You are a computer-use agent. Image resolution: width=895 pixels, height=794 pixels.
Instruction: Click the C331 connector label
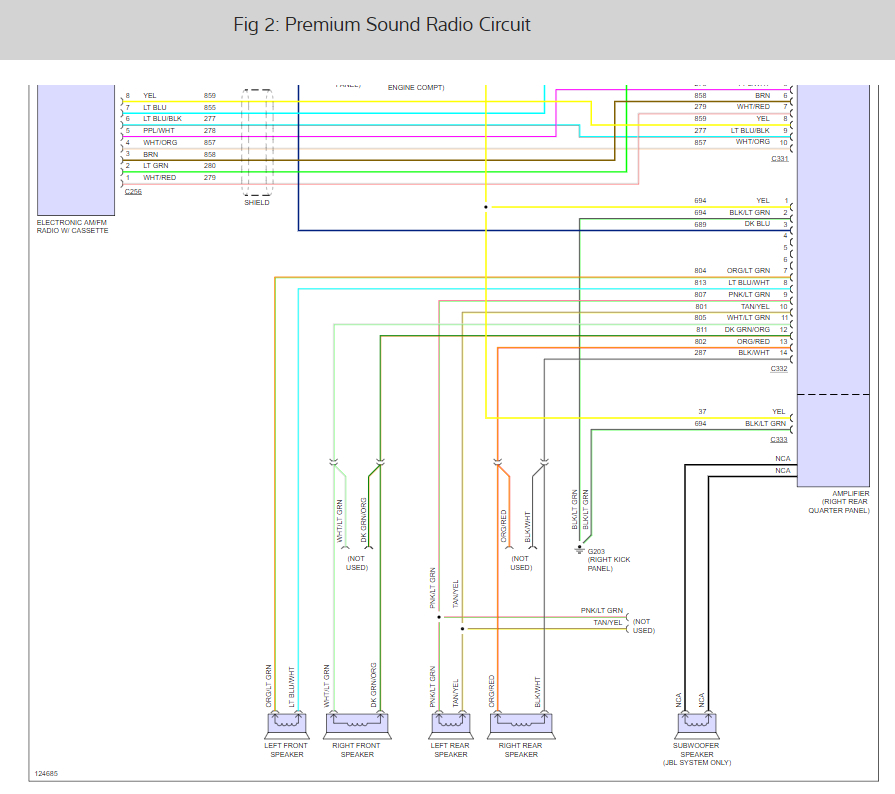click(x=780, y=159)
